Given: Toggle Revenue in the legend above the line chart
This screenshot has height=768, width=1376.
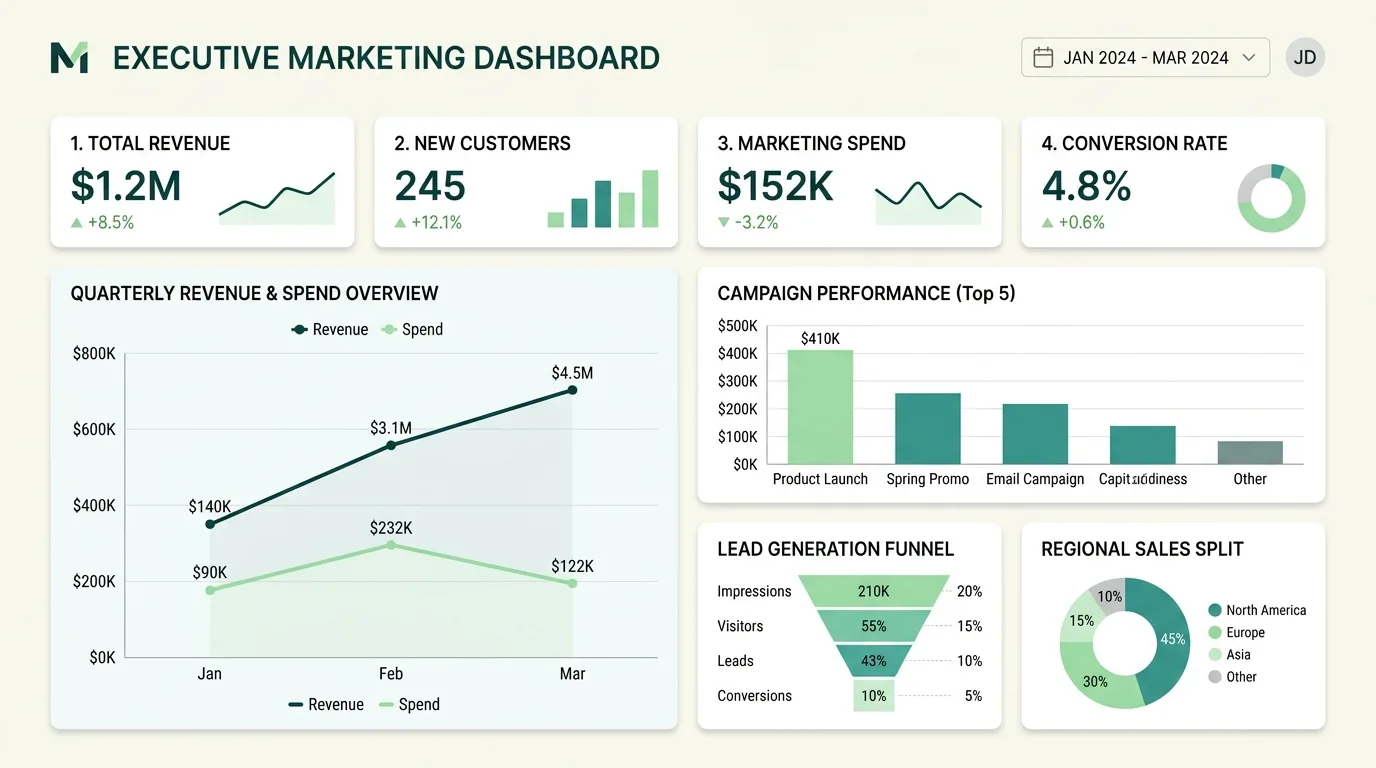Looking at the screenshot, I should 330,329.
